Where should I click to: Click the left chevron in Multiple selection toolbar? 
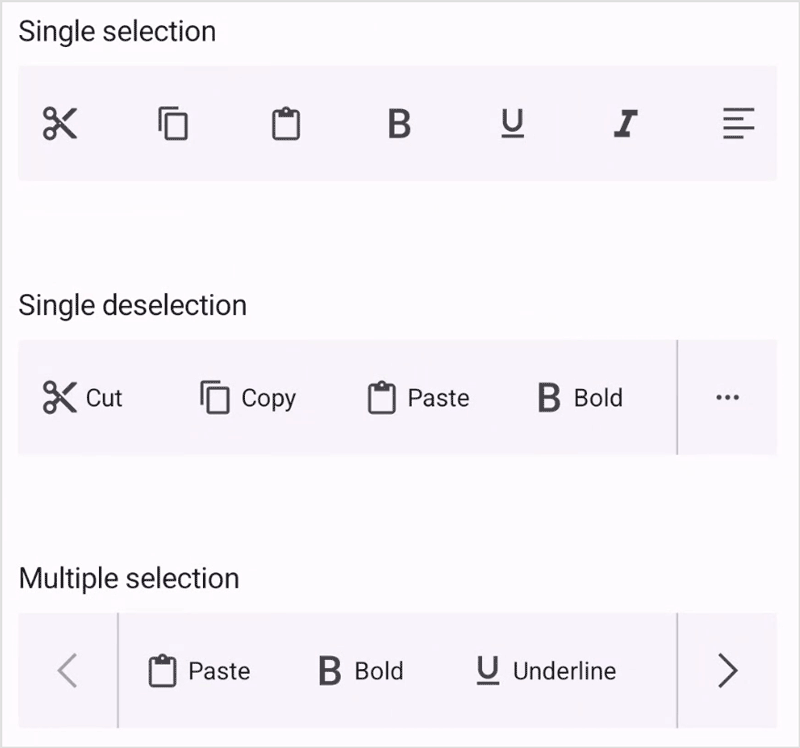(x=67, y=671)
